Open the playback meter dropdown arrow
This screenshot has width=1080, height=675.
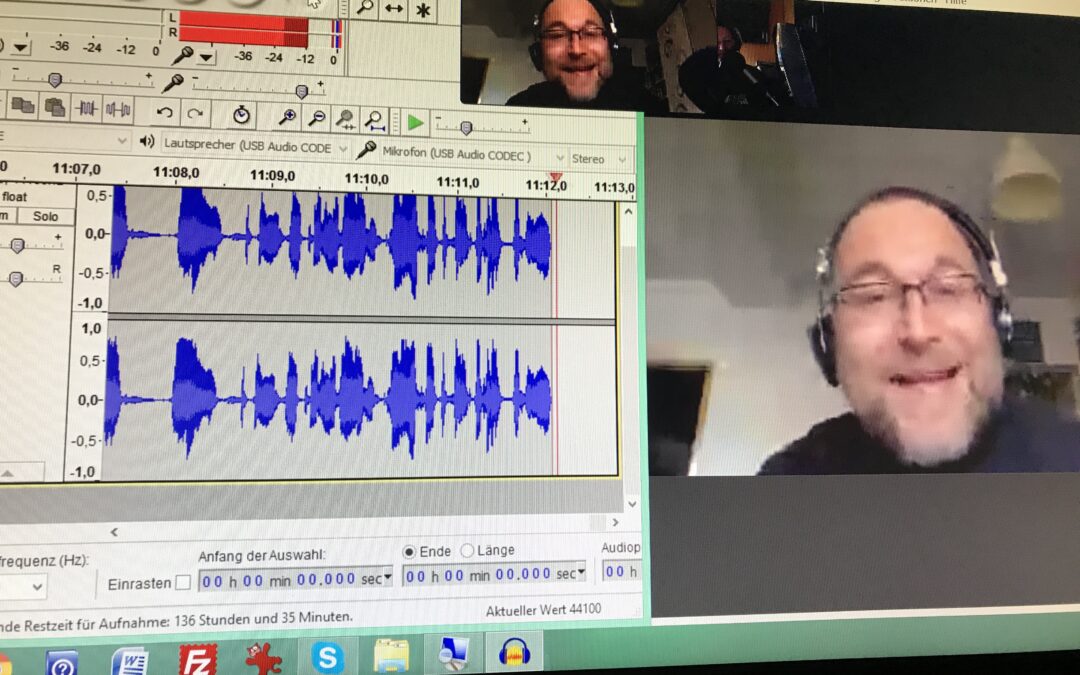click(20, 48)
